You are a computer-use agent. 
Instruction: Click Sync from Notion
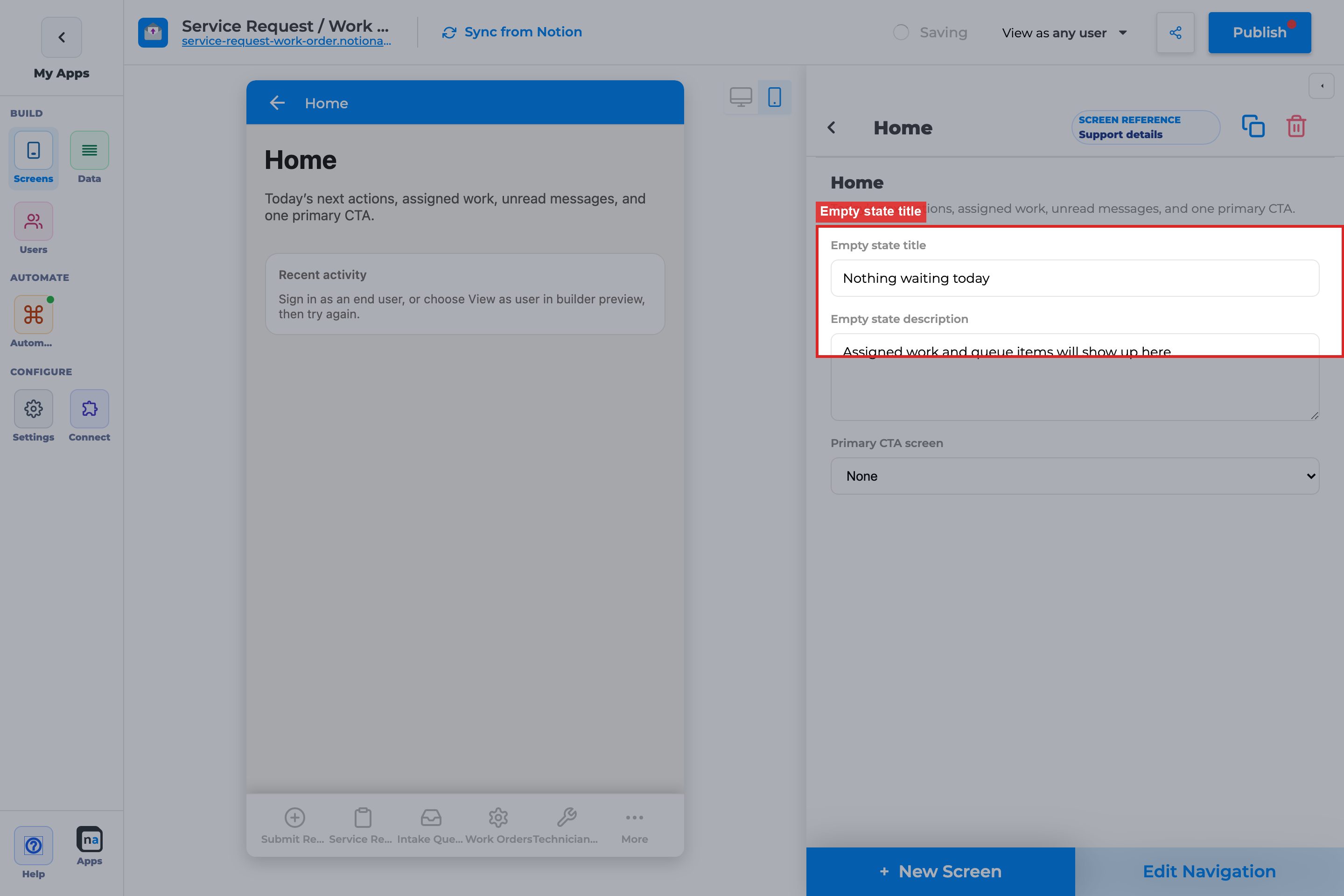click(512, 32)
